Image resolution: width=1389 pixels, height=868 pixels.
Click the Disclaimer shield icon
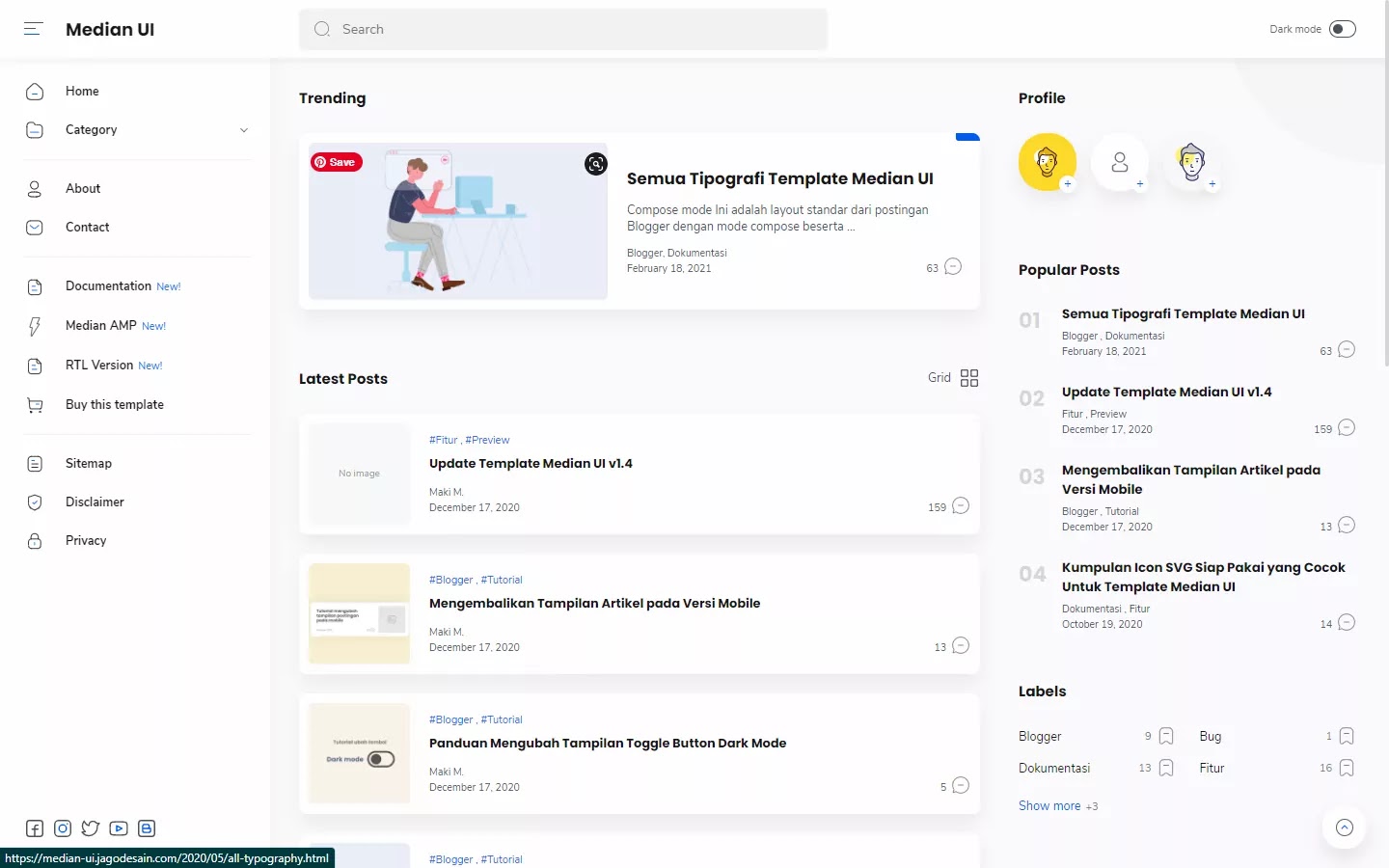tap(35, 502)
